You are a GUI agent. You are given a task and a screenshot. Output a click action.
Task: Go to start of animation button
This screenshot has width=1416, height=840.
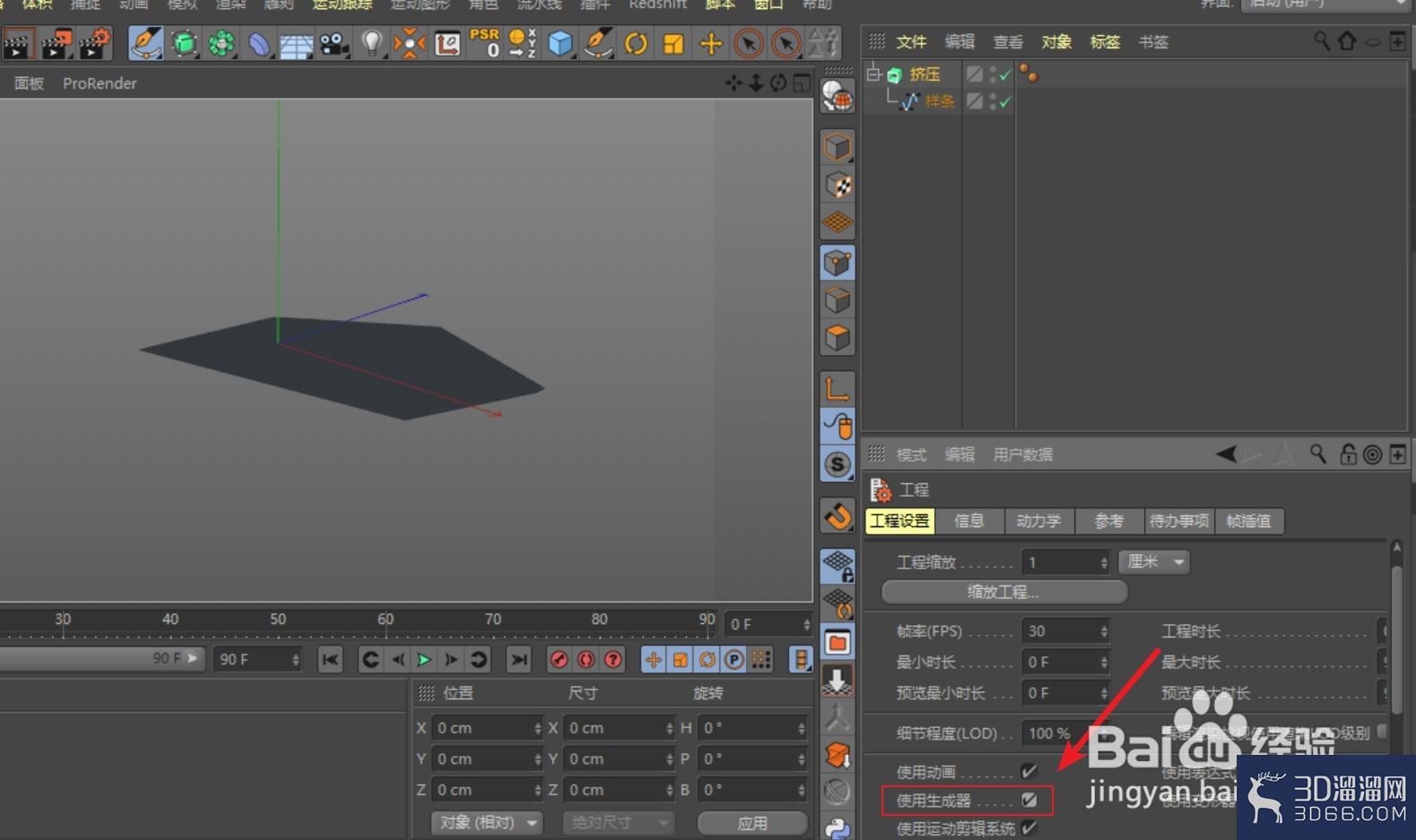tap(330, 660)
